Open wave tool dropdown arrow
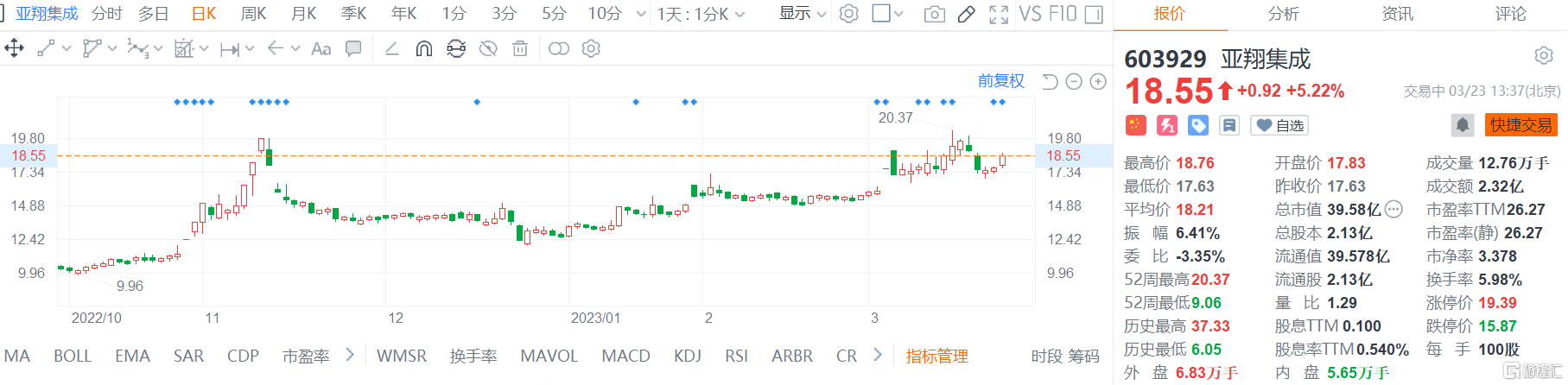1568x385 pixels. pos(158,49)
